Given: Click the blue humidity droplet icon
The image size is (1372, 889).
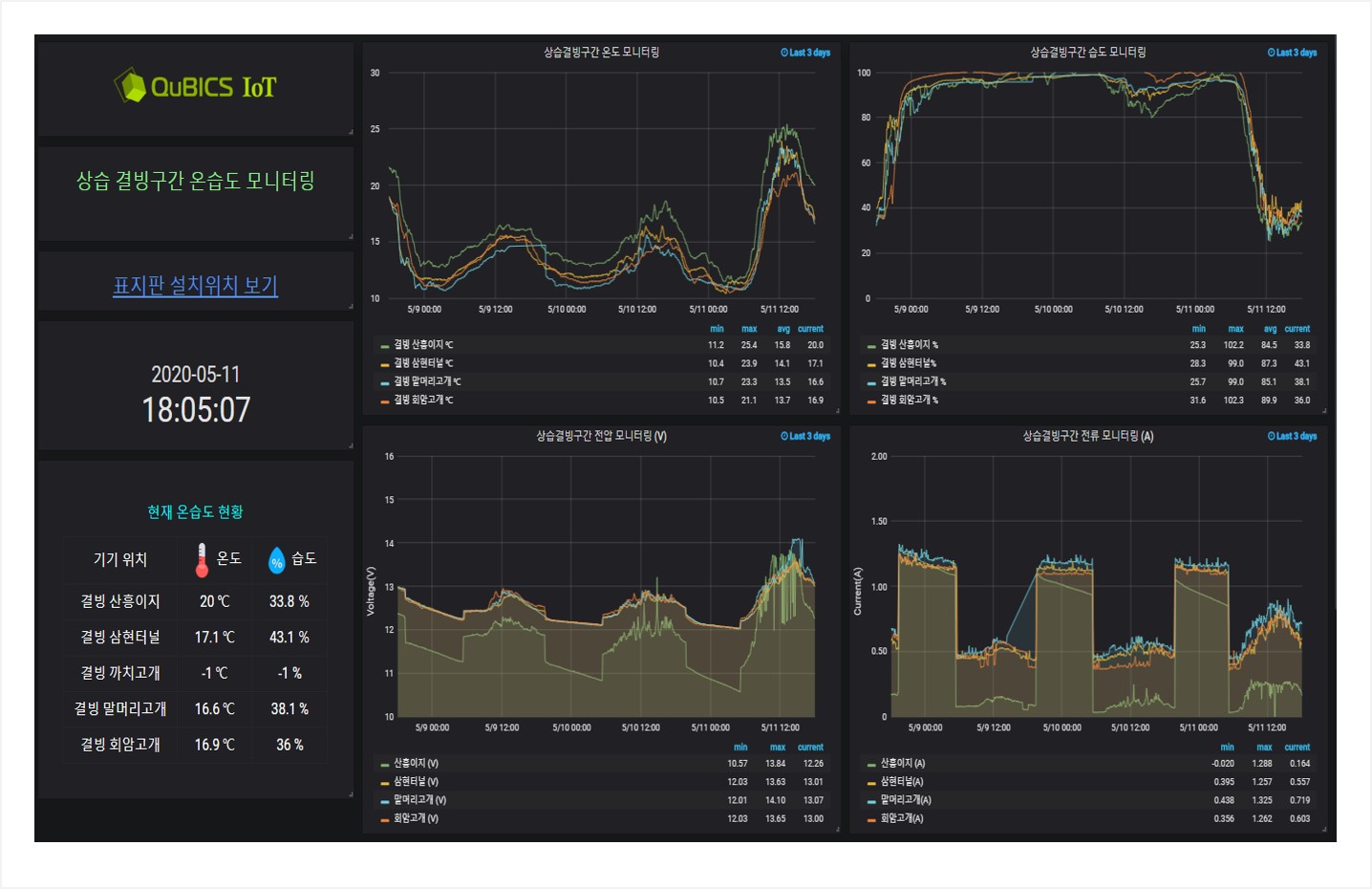Looking at the screenshot, I should pos(276,559).
